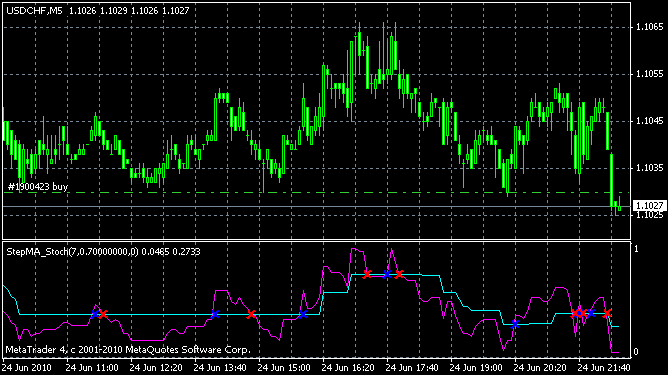Click the 1.1065 price axis label
Image resolution: width=668 pixels, height=375 pixels.
pyautogui.click(x=649, y=27)
